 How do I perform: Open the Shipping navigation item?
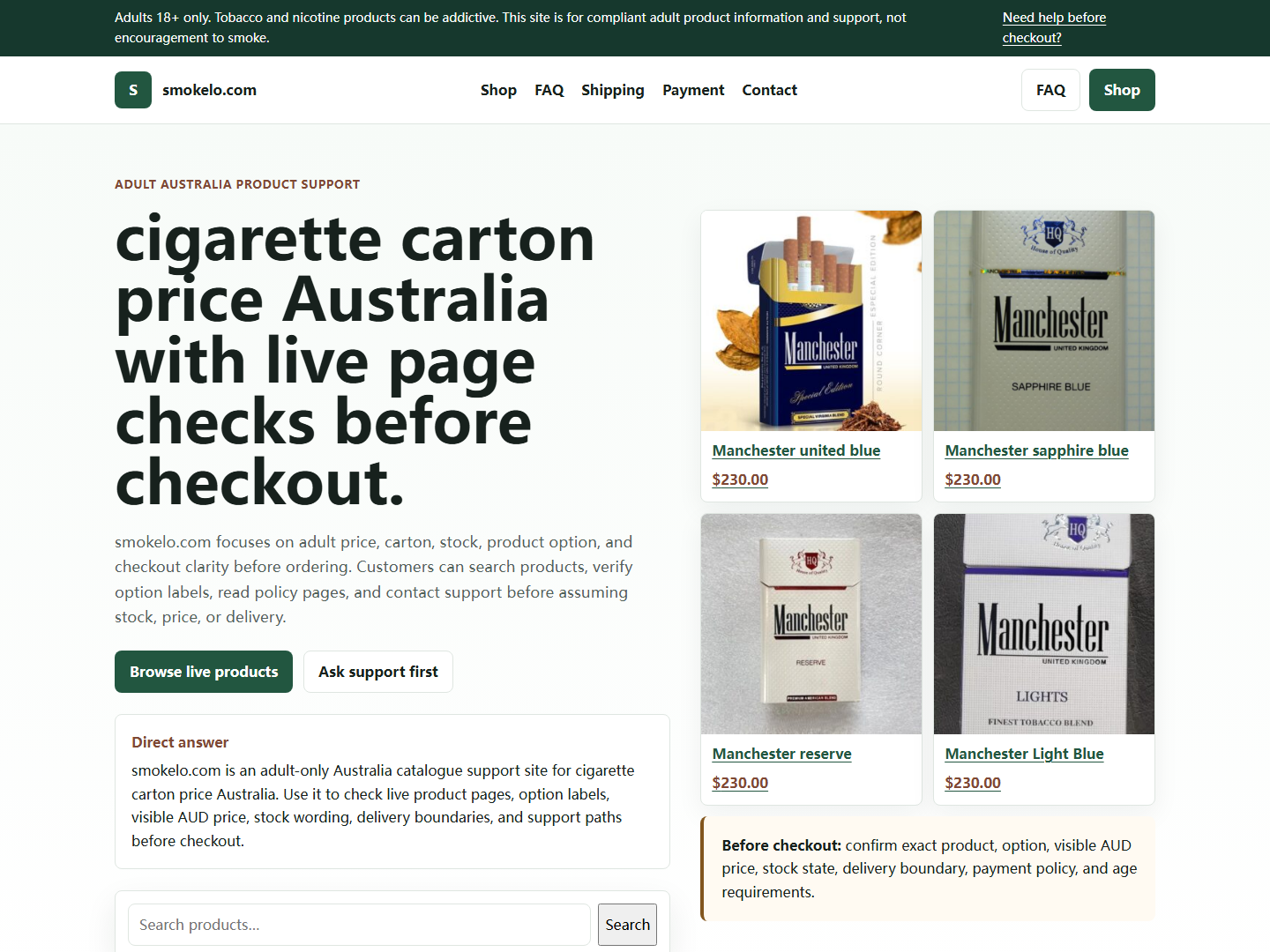coord(613,90)
